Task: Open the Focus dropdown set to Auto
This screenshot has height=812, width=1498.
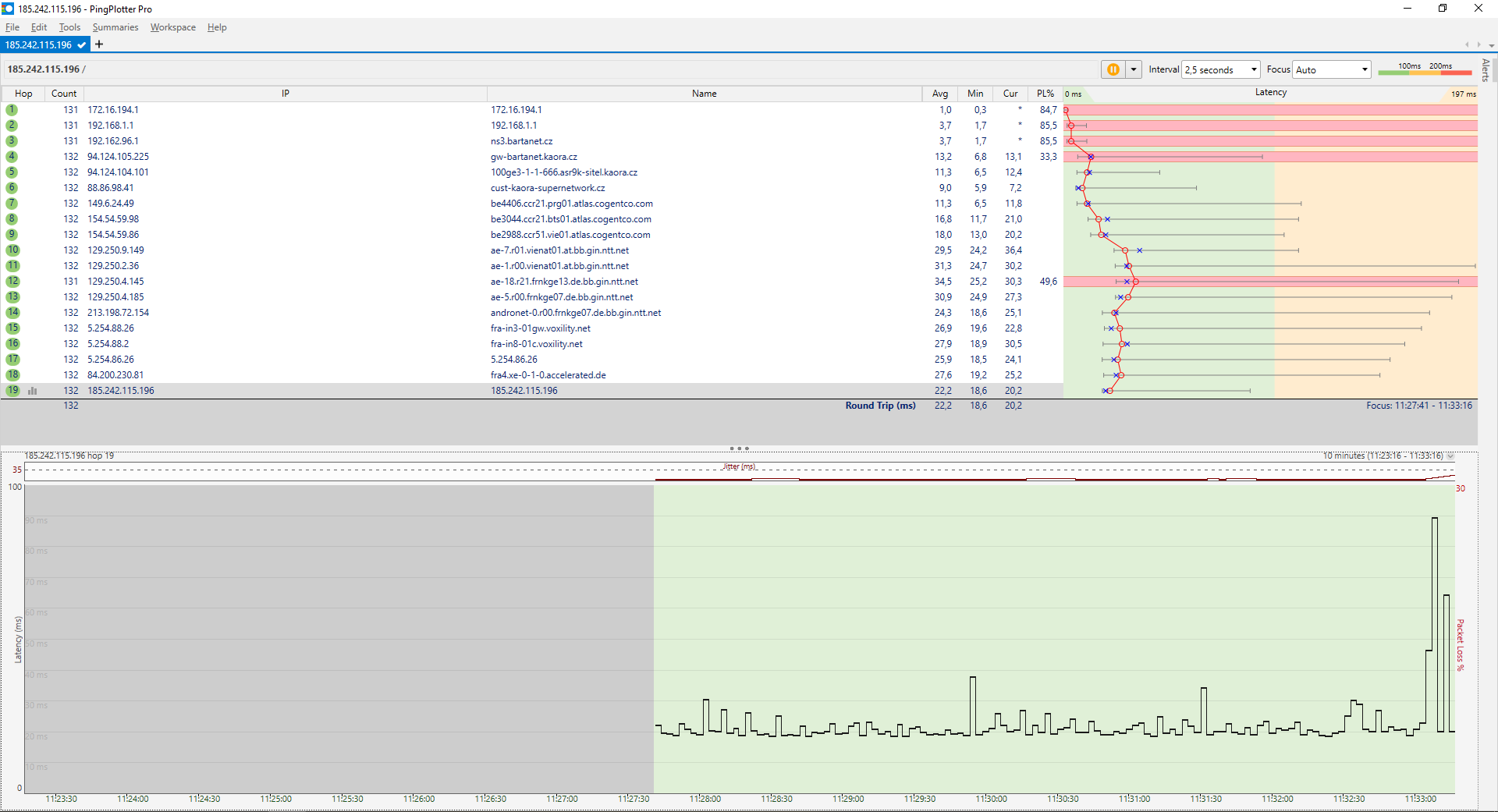Action: 1331,69
